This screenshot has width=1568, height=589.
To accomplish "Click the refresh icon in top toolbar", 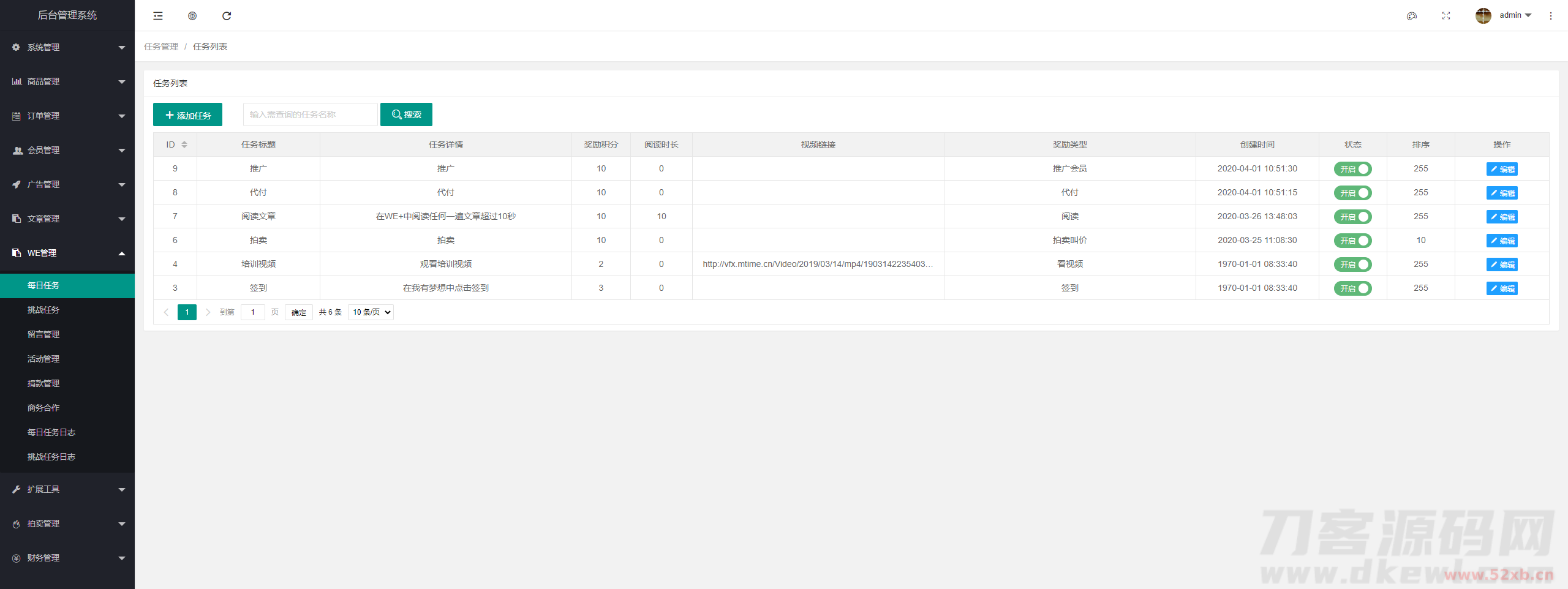I will [x=227, y=16].
